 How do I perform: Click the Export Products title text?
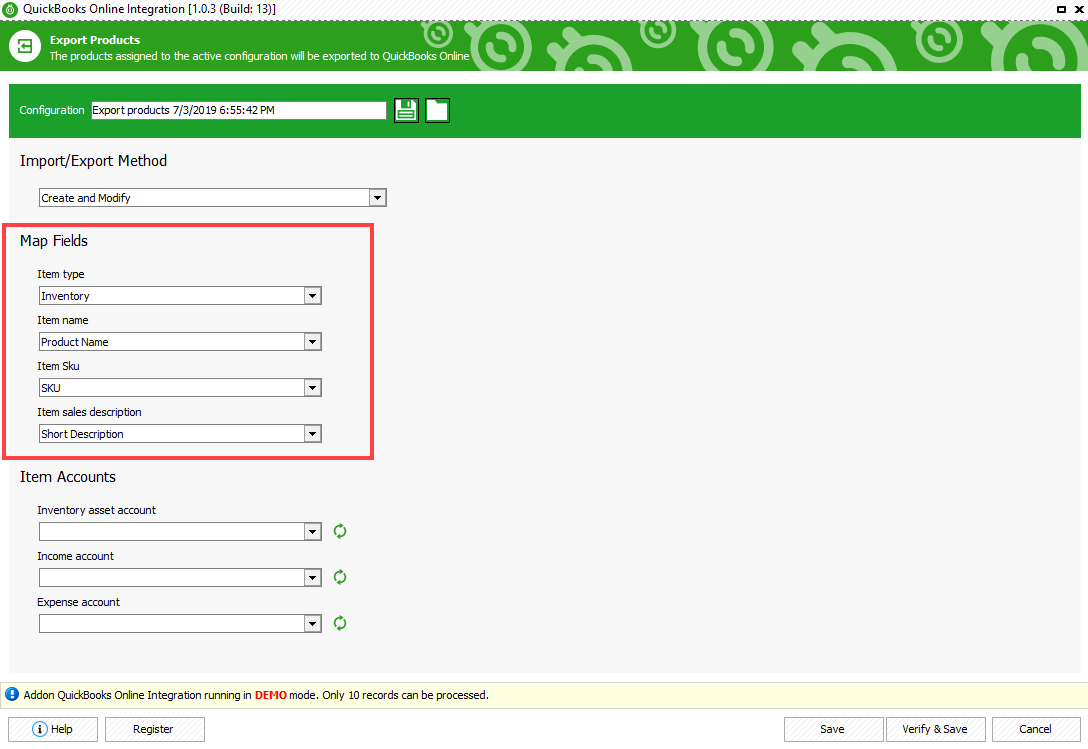(x=95, y=40)
